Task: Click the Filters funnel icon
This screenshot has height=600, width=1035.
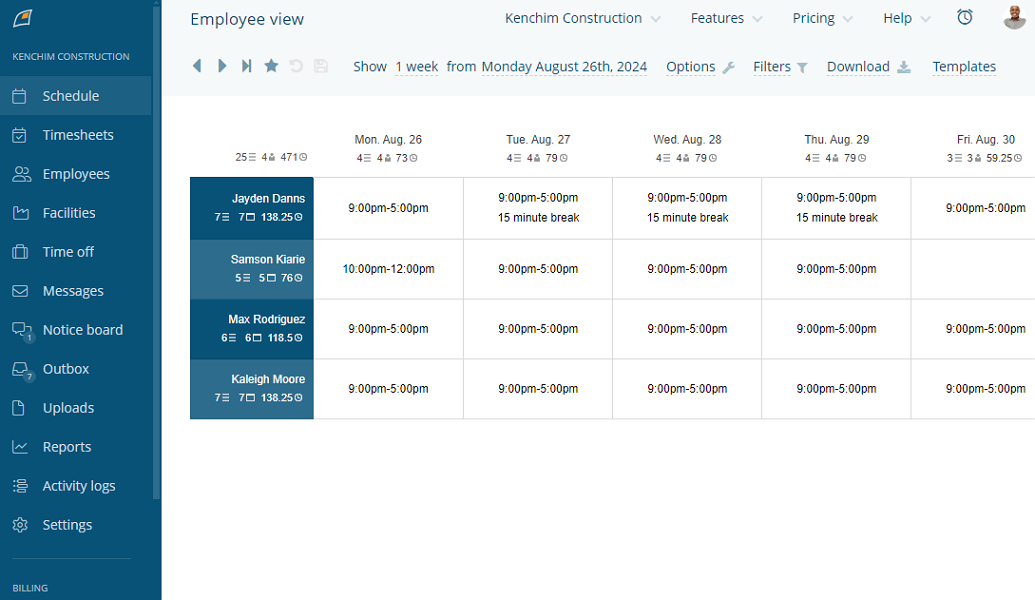Action: (x=802, y=68)
